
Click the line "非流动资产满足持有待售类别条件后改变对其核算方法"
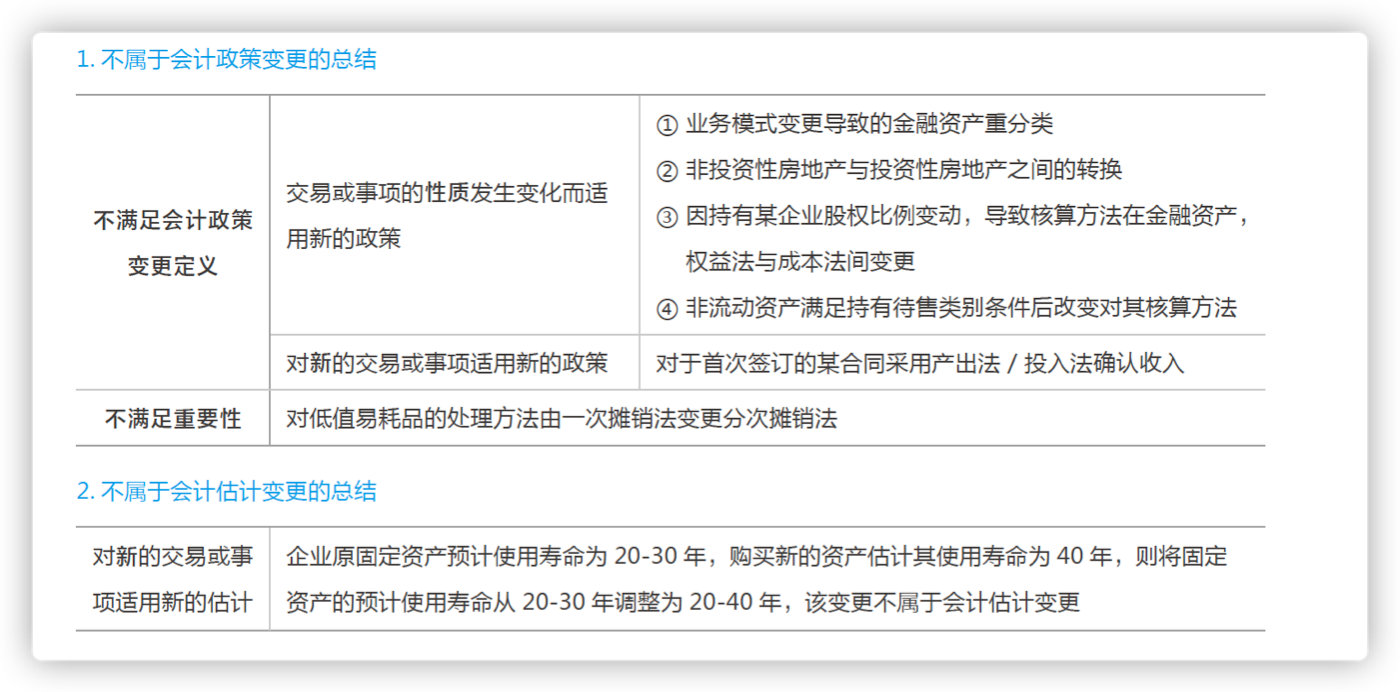point(961,309)
